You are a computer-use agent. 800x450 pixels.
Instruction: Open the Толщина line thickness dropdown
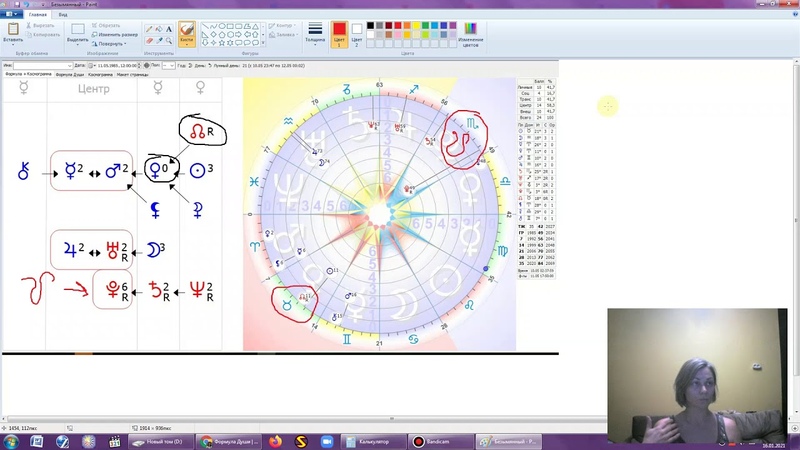coord(315,34)
